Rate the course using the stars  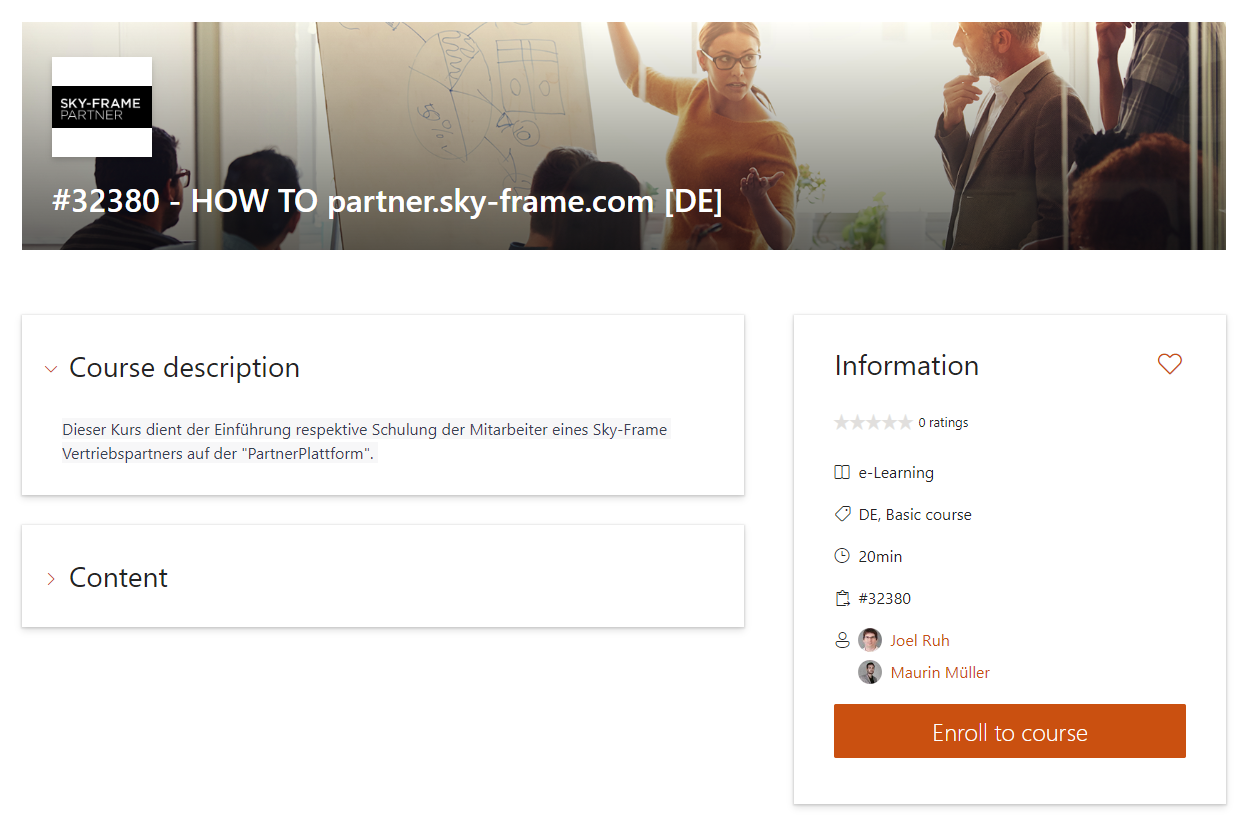[873, 422]
